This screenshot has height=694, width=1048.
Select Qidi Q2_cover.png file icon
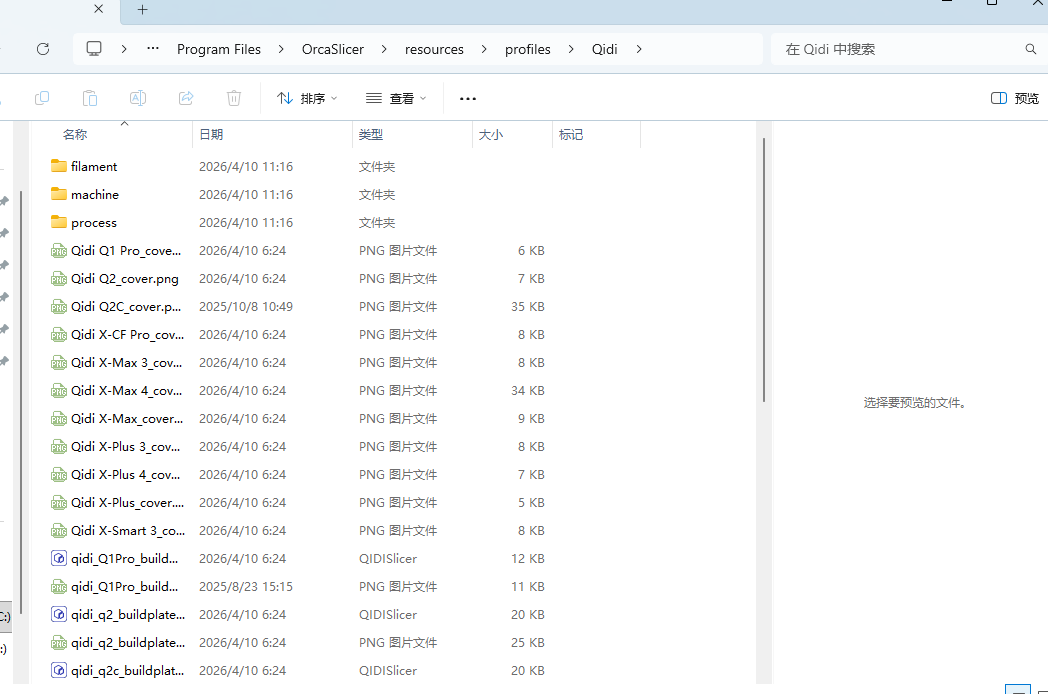[x=59, y=279]
